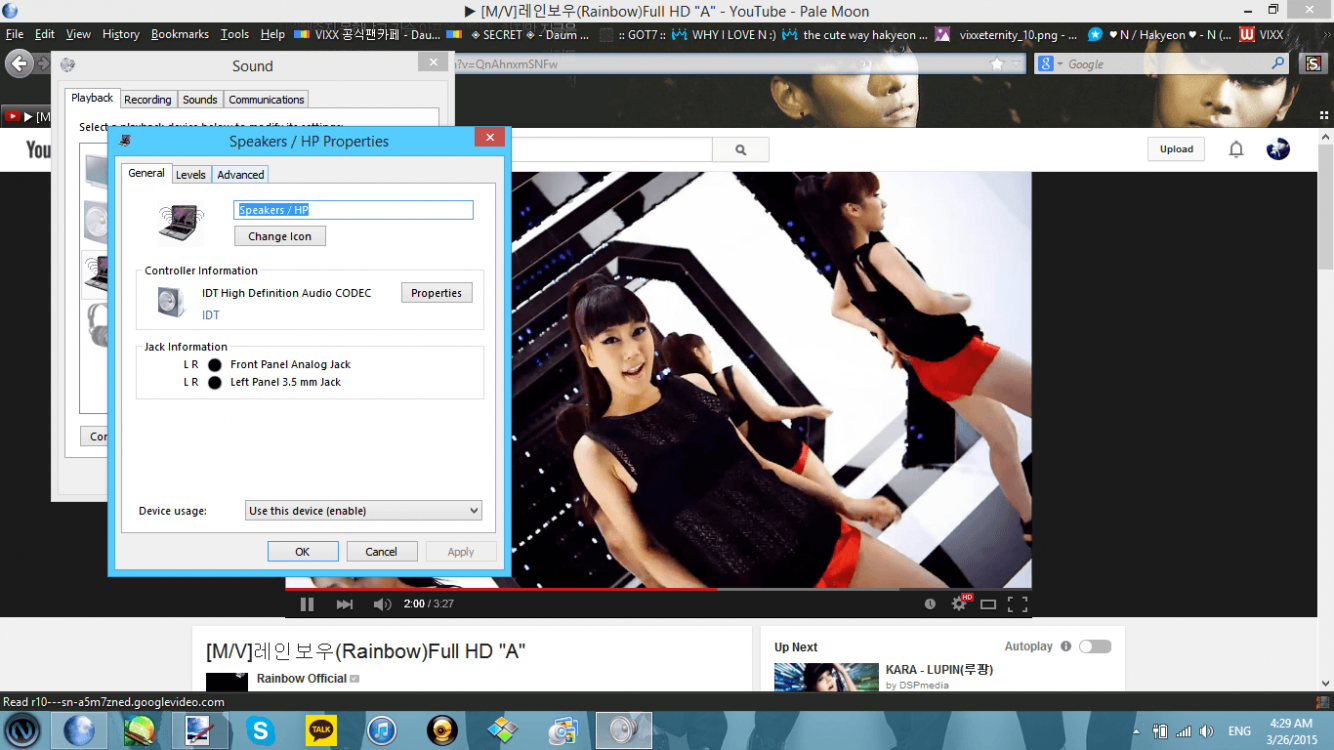Click Cancel in Speakers Properties
This screenshot has height=750, width=1334.
(381, 552)
